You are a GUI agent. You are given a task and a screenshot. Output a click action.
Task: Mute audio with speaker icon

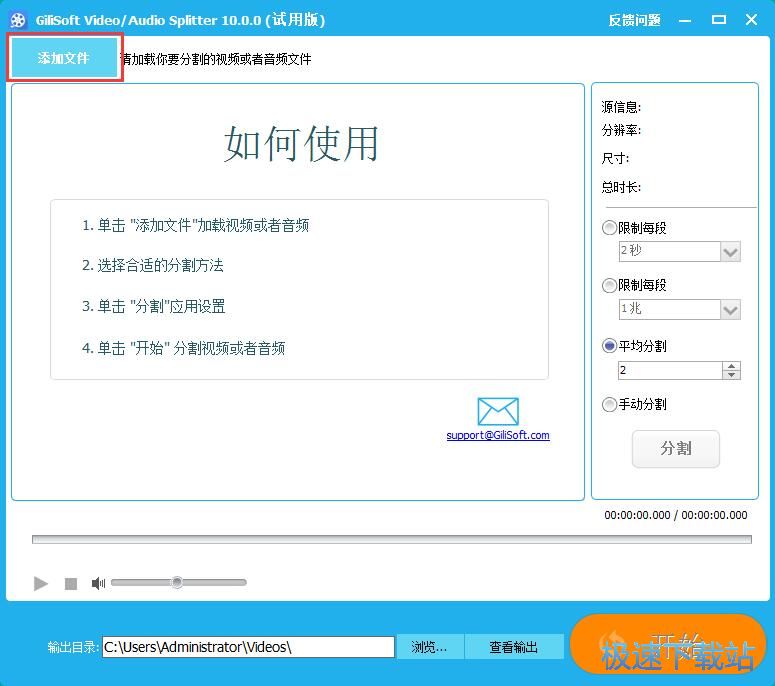(x=98, y=583)
